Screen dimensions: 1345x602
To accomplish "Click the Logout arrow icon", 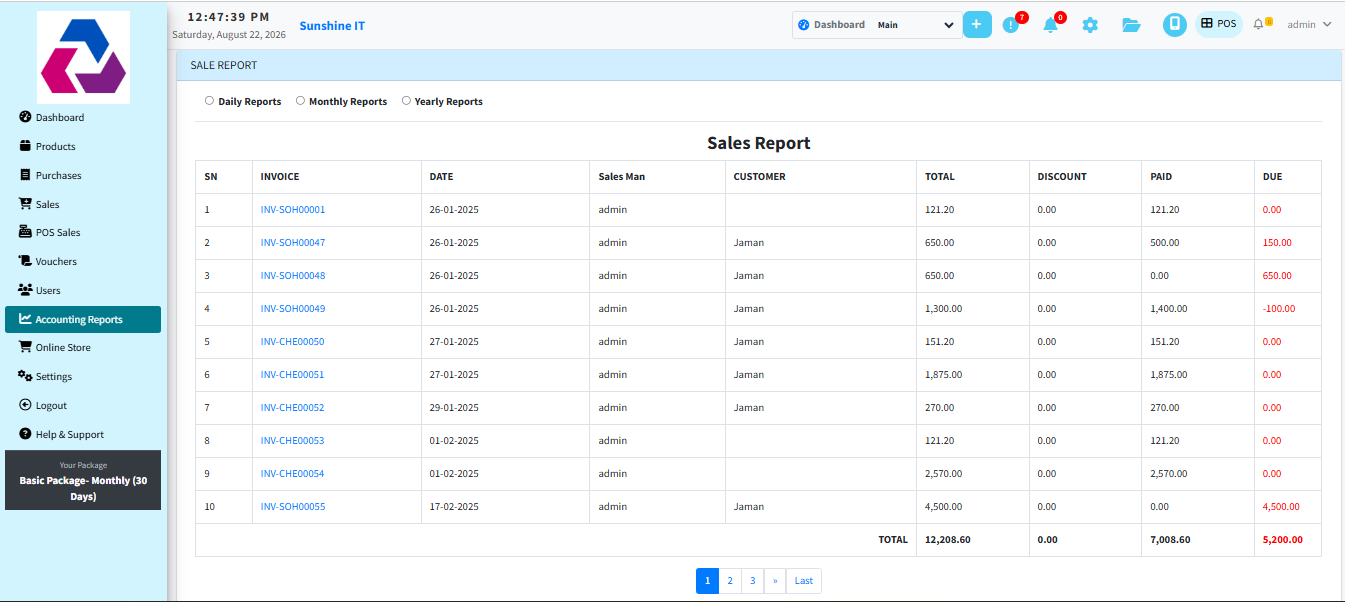I will pos(26,405).
